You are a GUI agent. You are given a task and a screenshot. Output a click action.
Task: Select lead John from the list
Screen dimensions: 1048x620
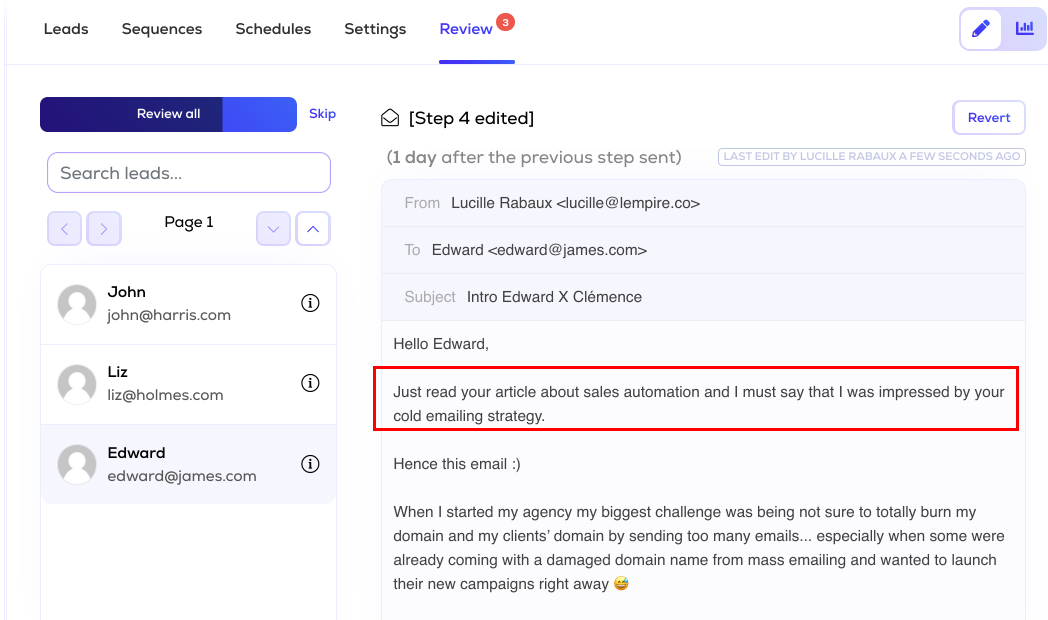(x=170, y=303)
